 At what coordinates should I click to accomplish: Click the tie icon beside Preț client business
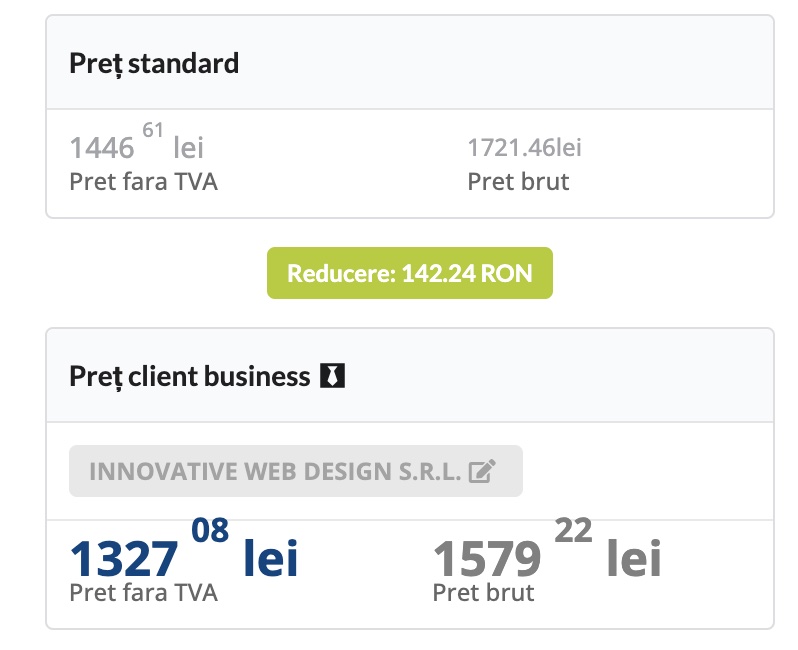point(332,376)
